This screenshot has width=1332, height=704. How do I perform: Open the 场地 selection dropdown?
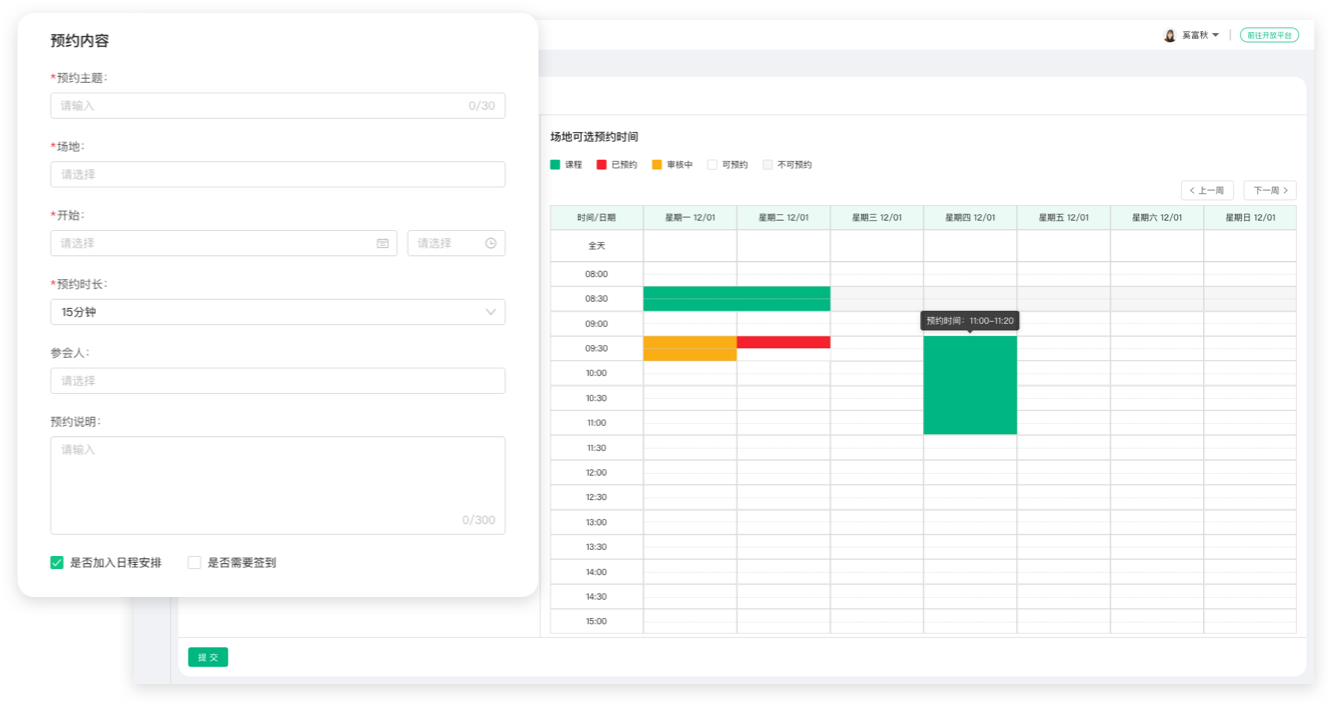(x=277, y=174)
